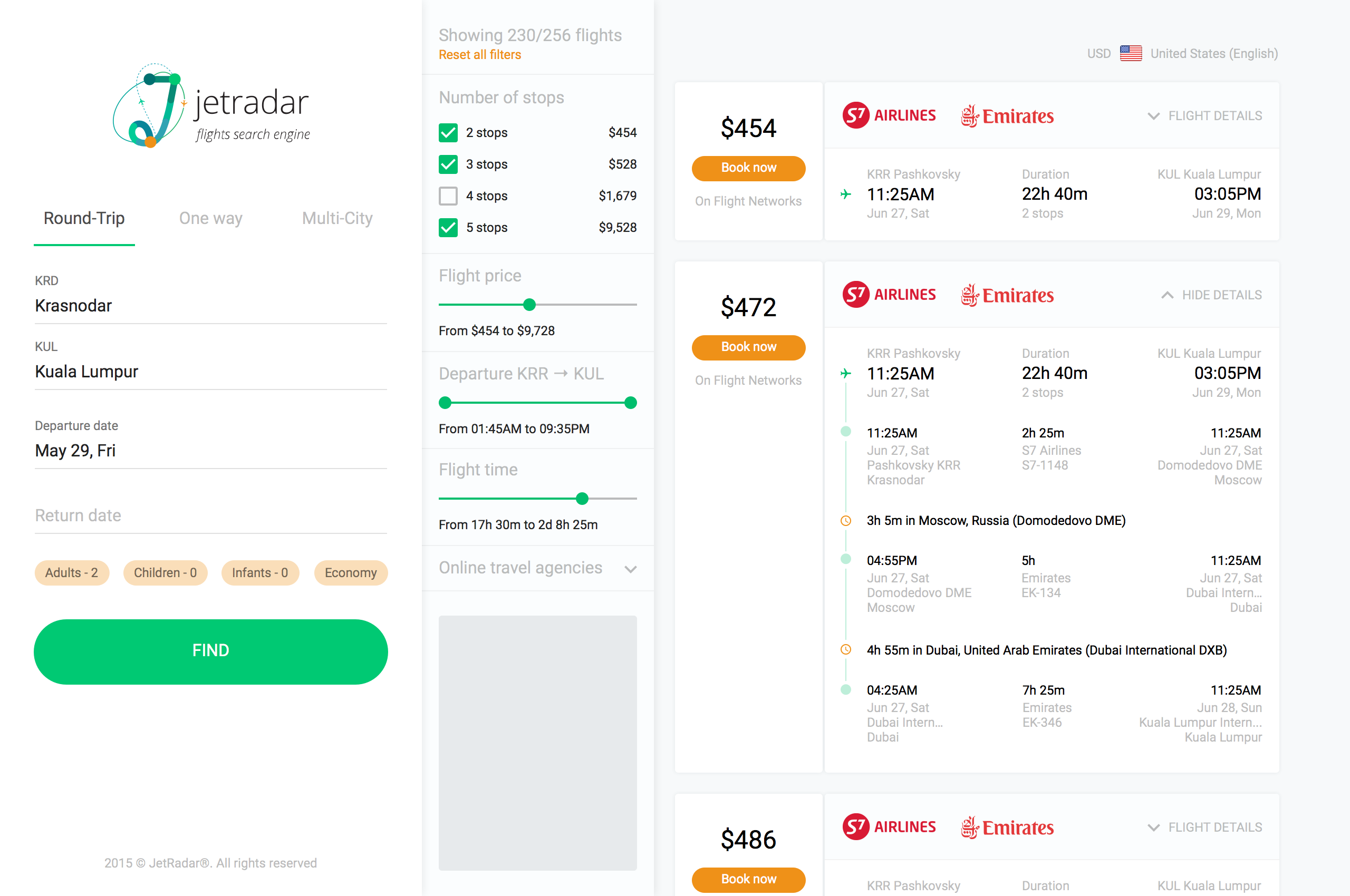Click S7 Airlines logo on $454 flight
Screen dimensions: 1350x896
[x=889, y=115]
